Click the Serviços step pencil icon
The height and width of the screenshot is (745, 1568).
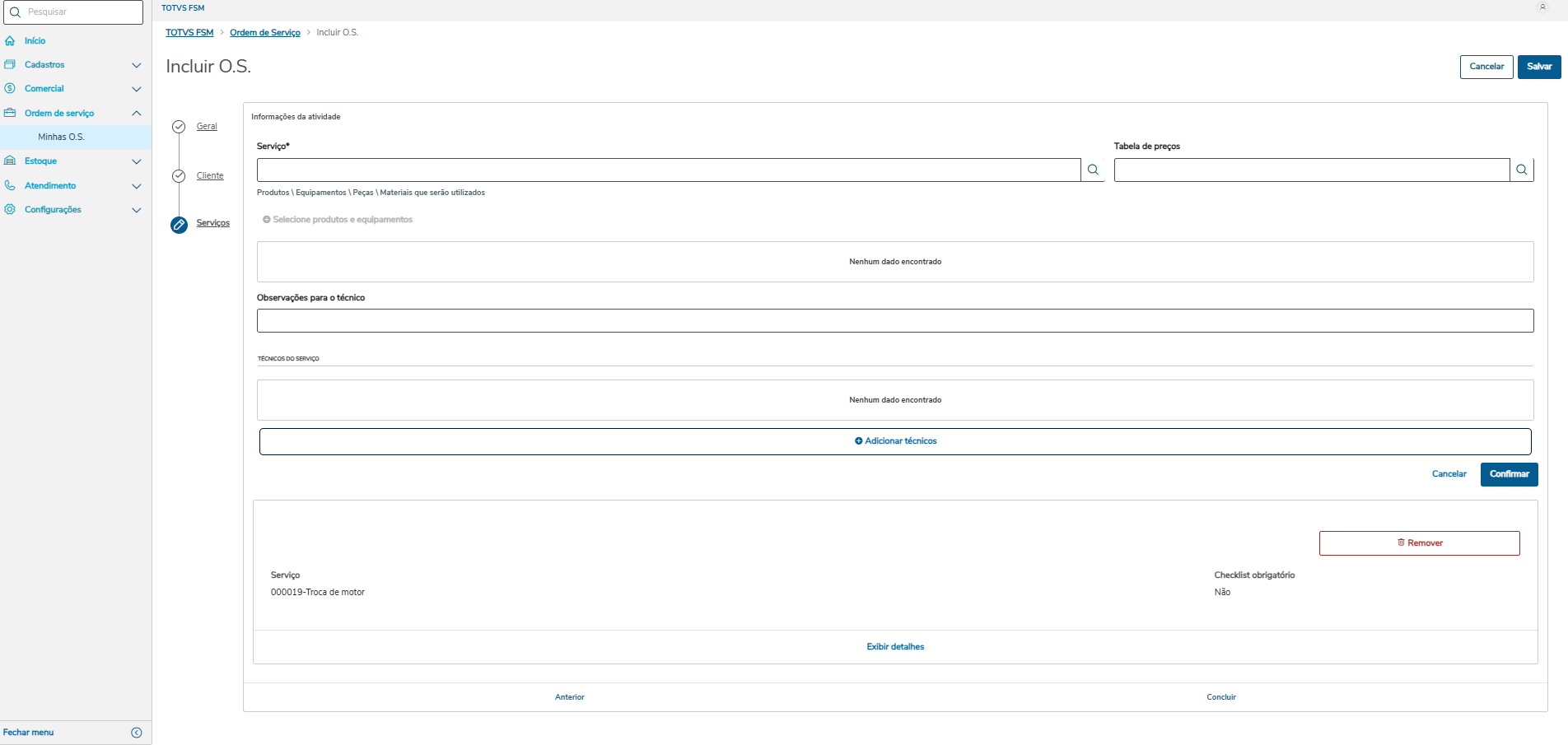(179, 225)
